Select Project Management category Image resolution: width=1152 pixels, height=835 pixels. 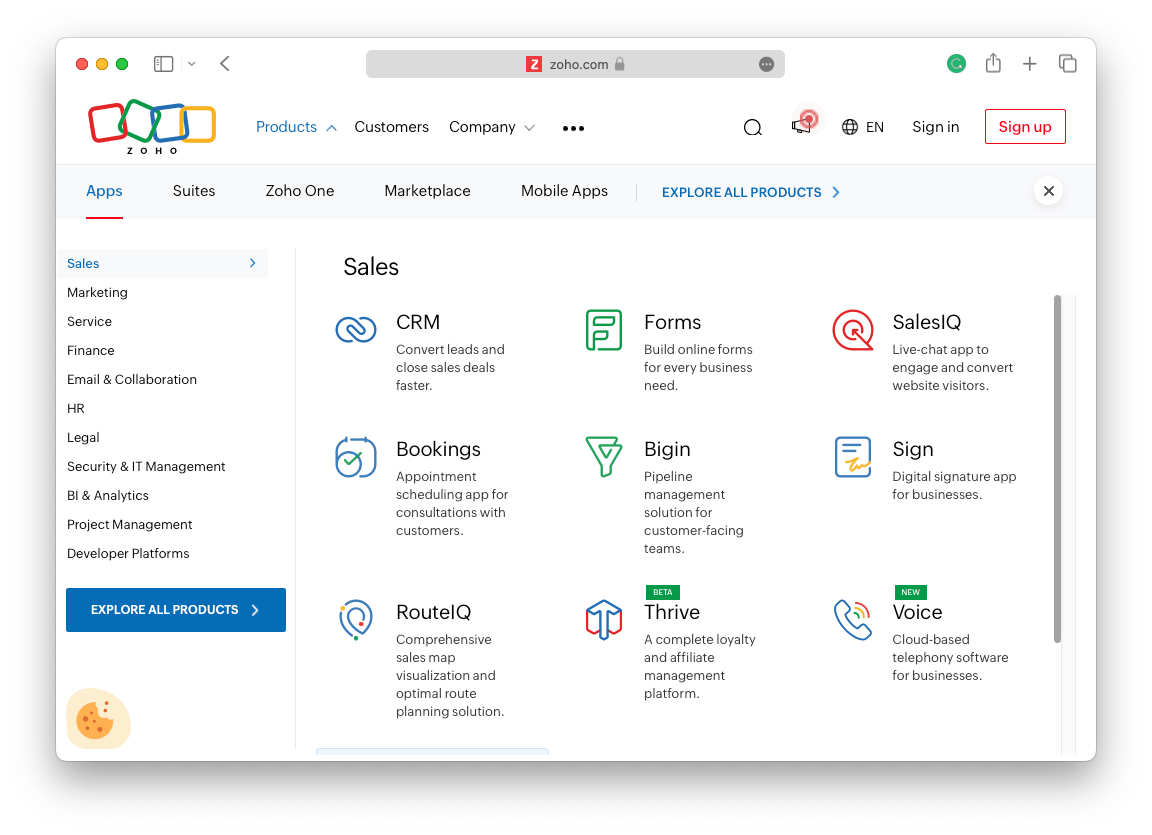click(x=129, y=524)
